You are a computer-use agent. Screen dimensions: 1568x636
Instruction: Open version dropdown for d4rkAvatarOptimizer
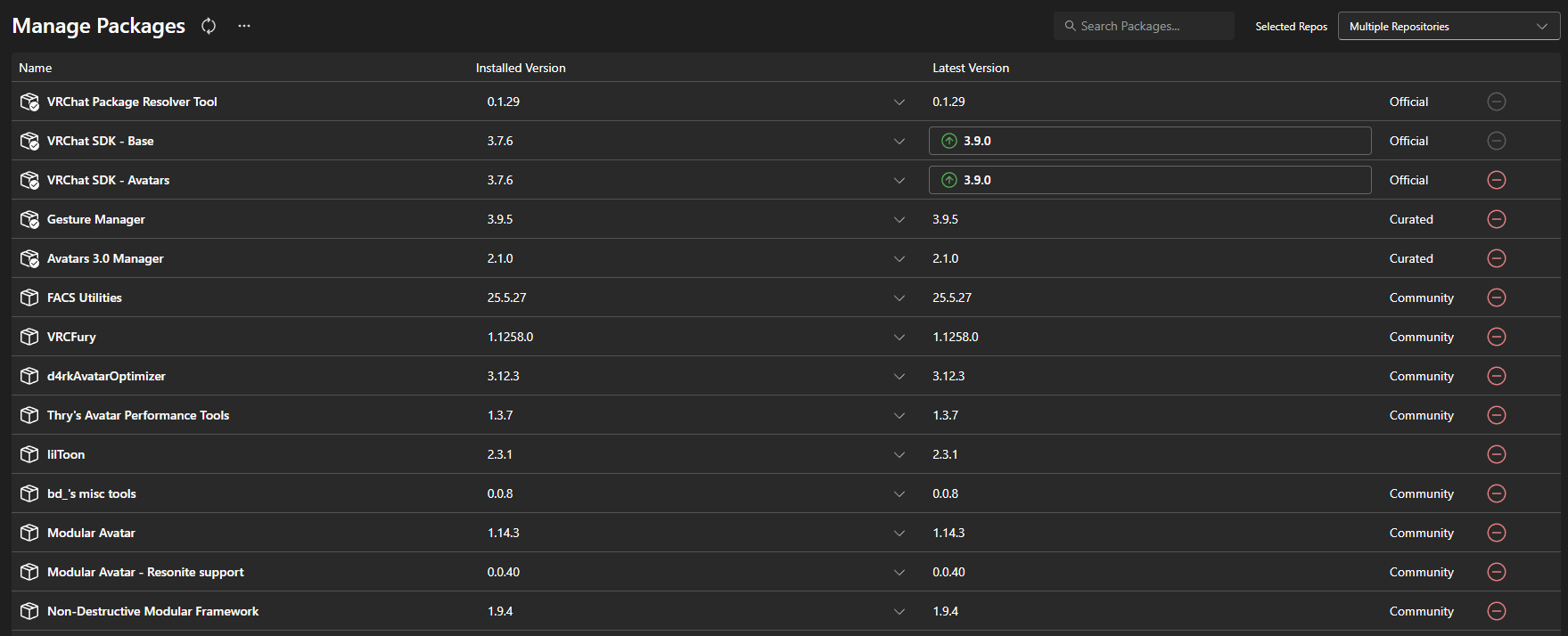click(899, 377)
